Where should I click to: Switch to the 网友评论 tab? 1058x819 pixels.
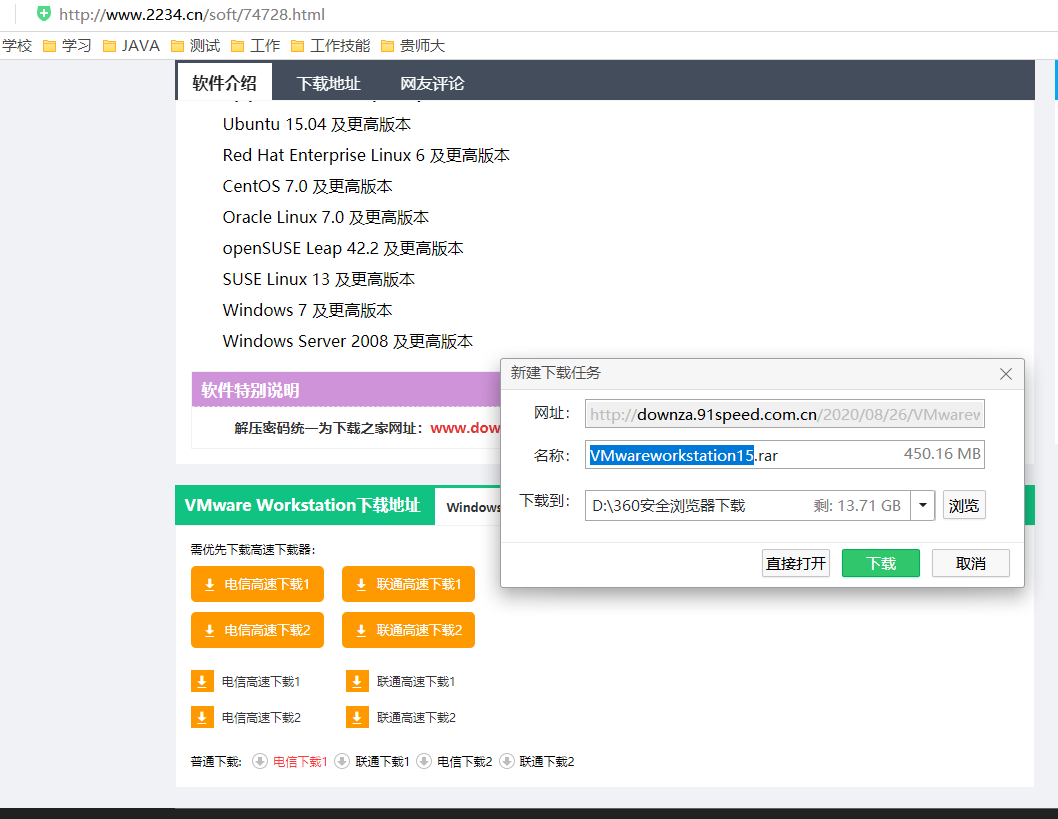pyautogui.click(x=433, y=84)
